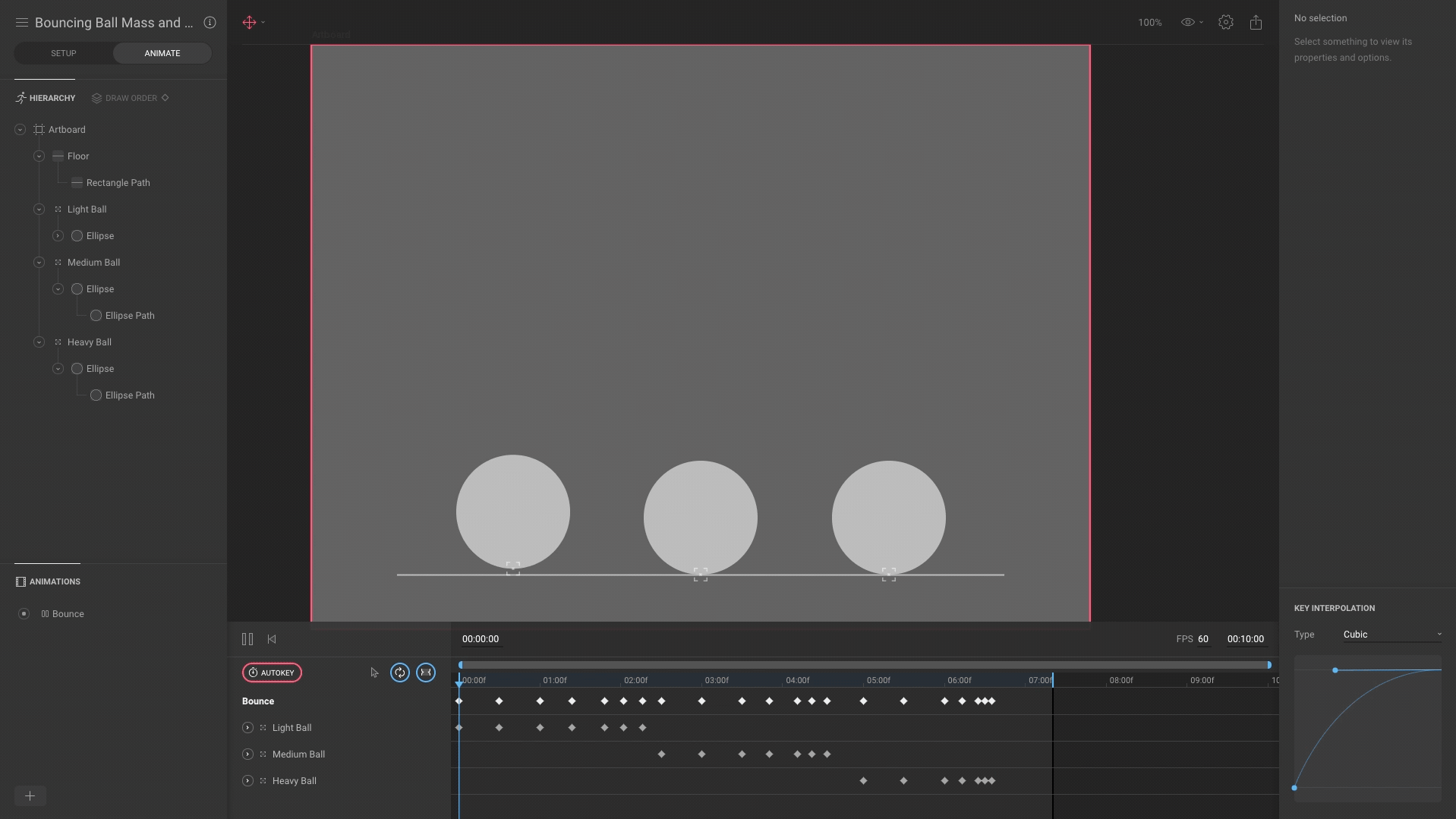The height and width of the screenshot is (819, 1456).
Task: Edit the FPS value 60
Action: pos(1203,639)
